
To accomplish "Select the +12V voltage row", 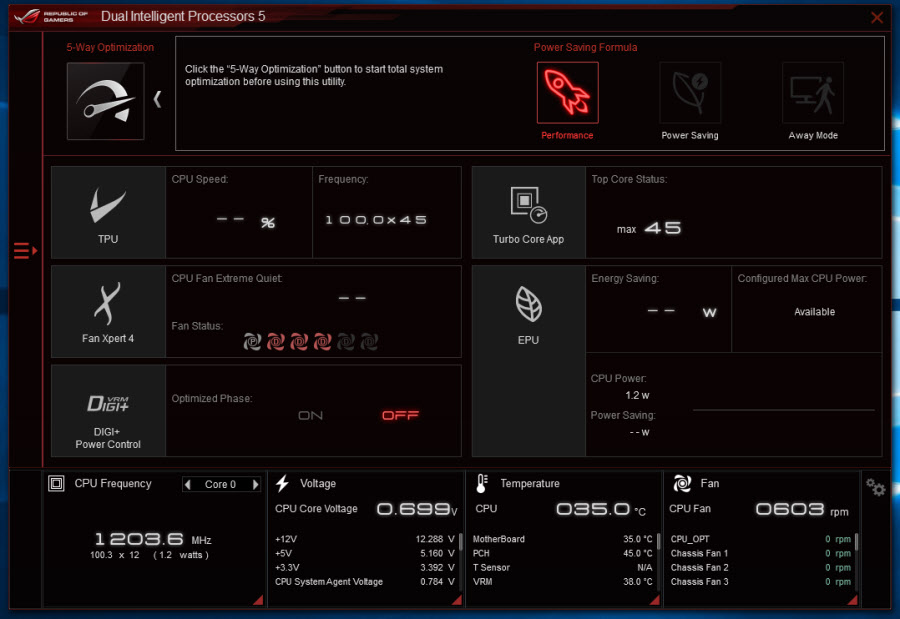I will pyautogui.click(x=365, y=539).
